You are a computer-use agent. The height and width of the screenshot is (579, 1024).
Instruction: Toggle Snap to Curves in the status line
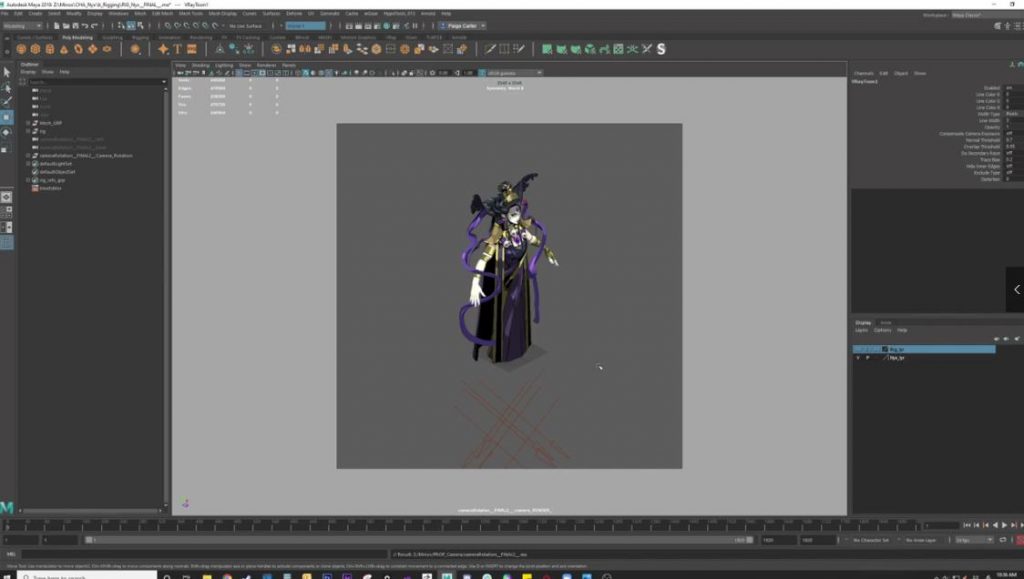pos(177,26)
